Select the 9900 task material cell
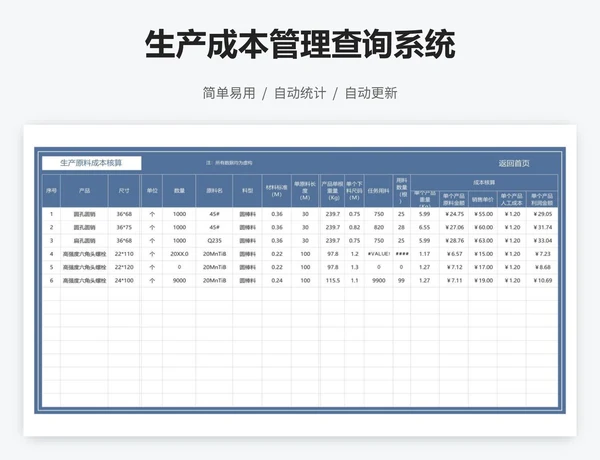This screenshot has height=460, width=600. click(x=378, y=281)
